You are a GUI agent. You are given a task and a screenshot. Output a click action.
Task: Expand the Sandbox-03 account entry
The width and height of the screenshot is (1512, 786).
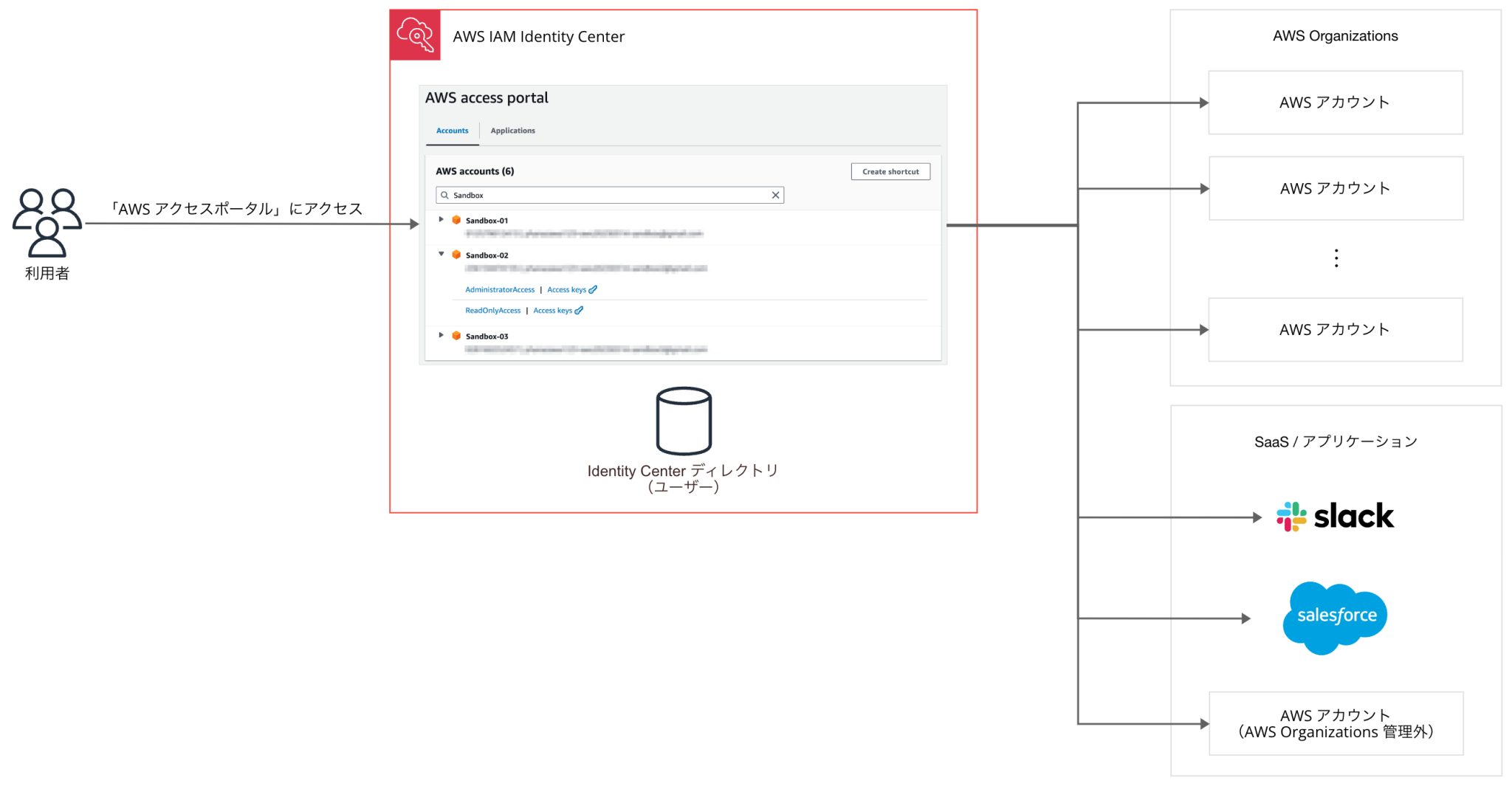click(441, 335)
